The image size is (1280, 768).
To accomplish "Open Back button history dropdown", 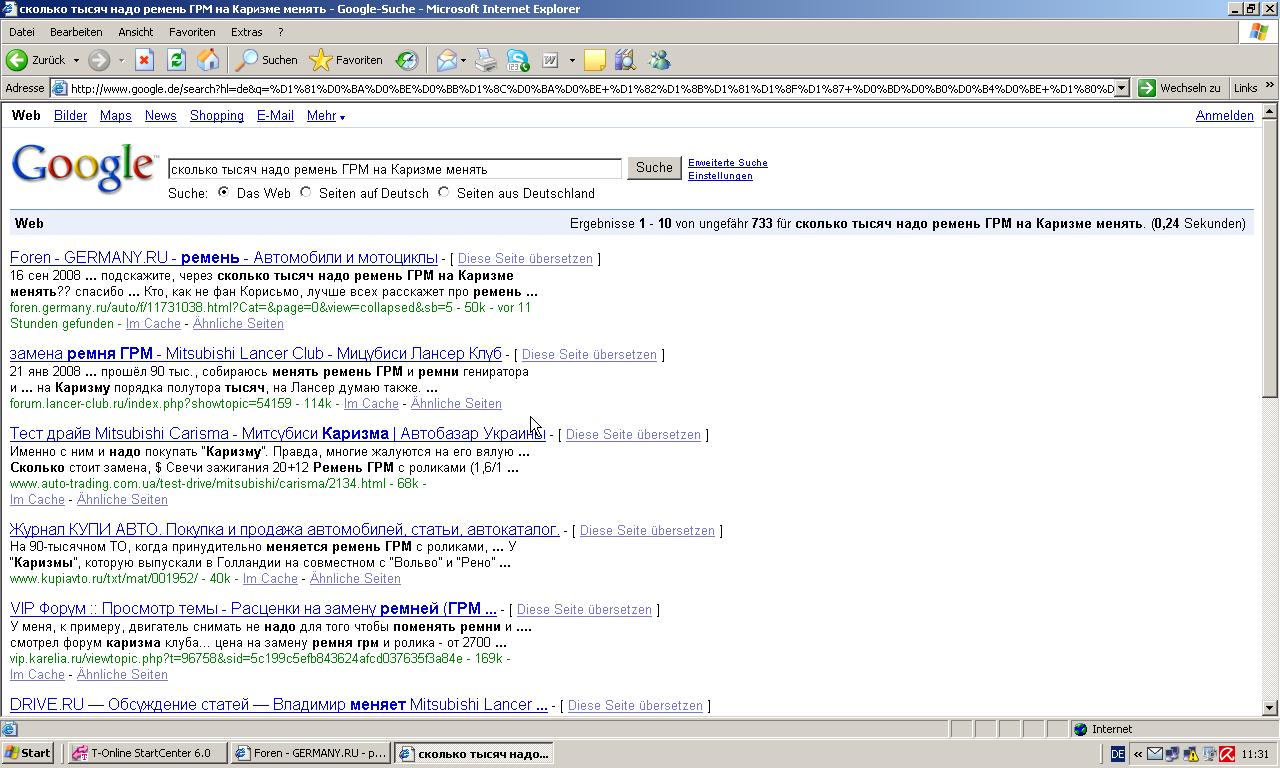I will click(x=76, y=60).
